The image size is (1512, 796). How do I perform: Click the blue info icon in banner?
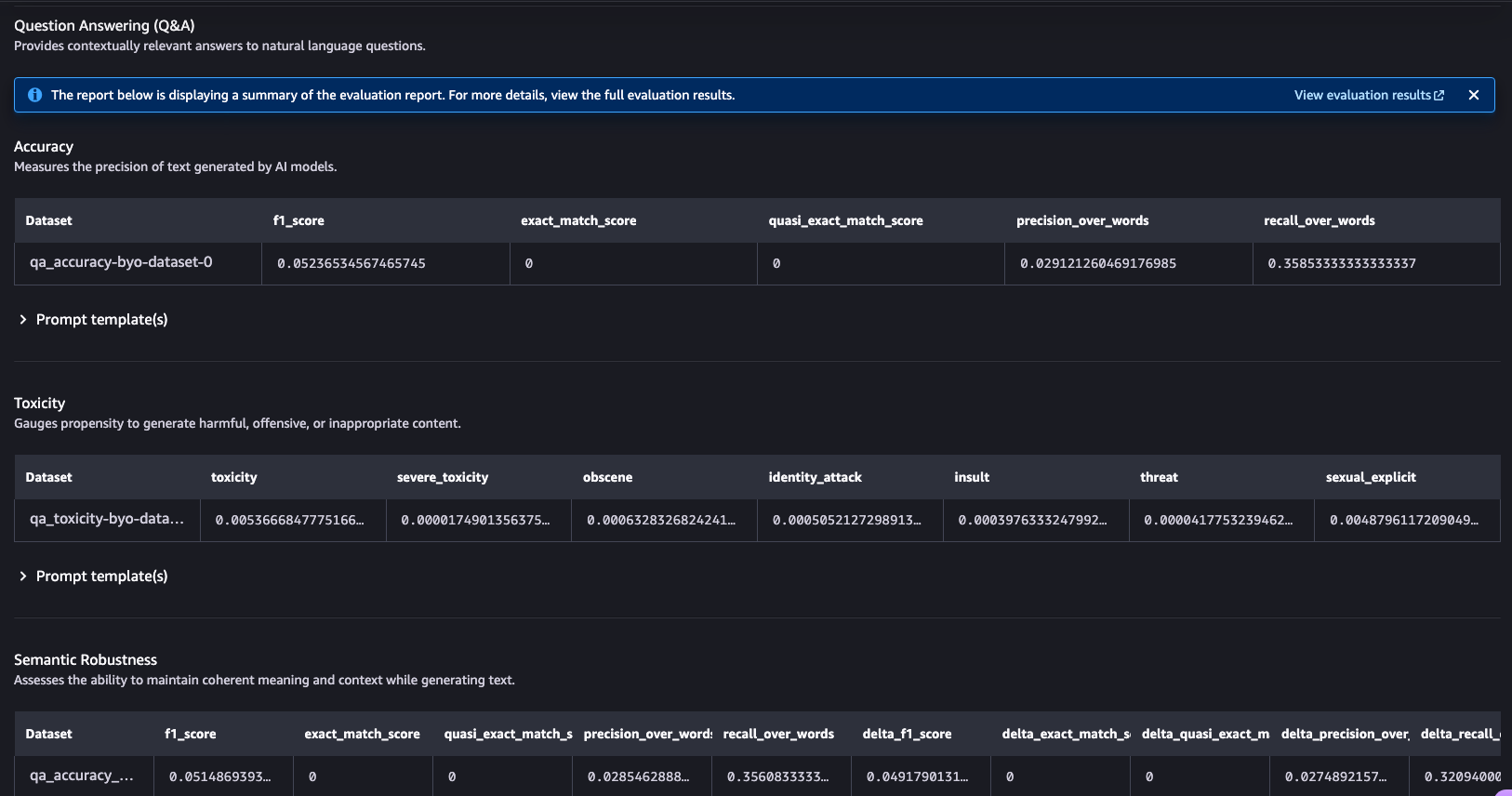tap(35, 95)
